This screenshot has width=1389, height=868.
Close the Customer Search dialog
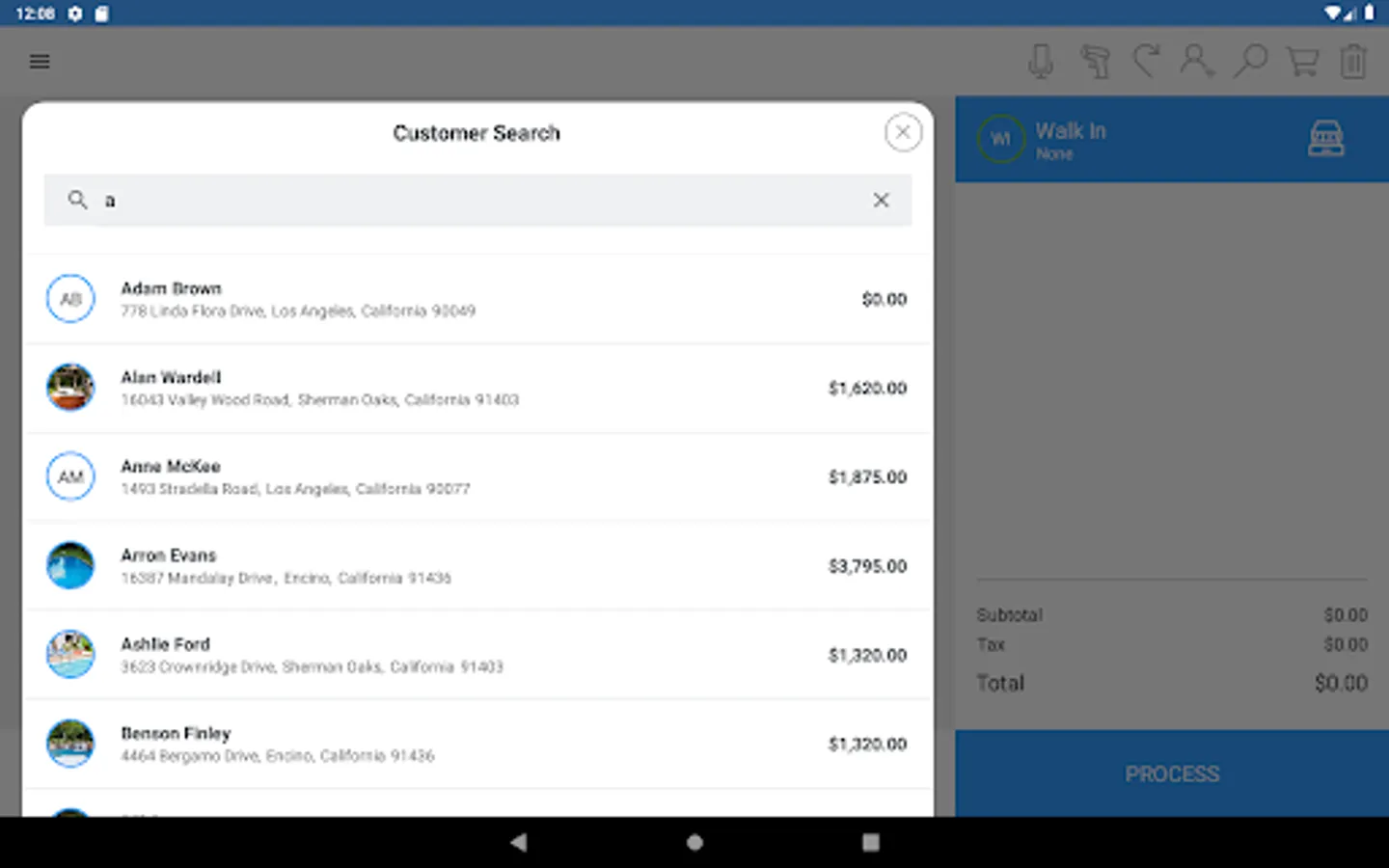coord(903,133)
